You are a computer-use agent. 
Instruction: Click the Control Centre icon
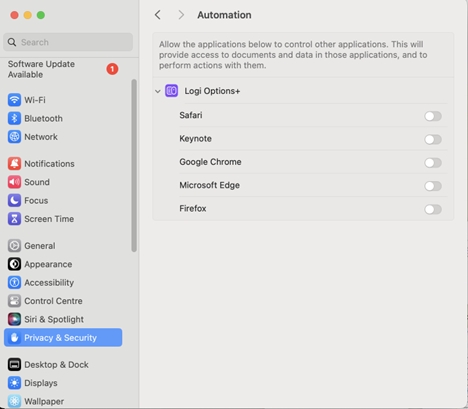coord(14,301)
